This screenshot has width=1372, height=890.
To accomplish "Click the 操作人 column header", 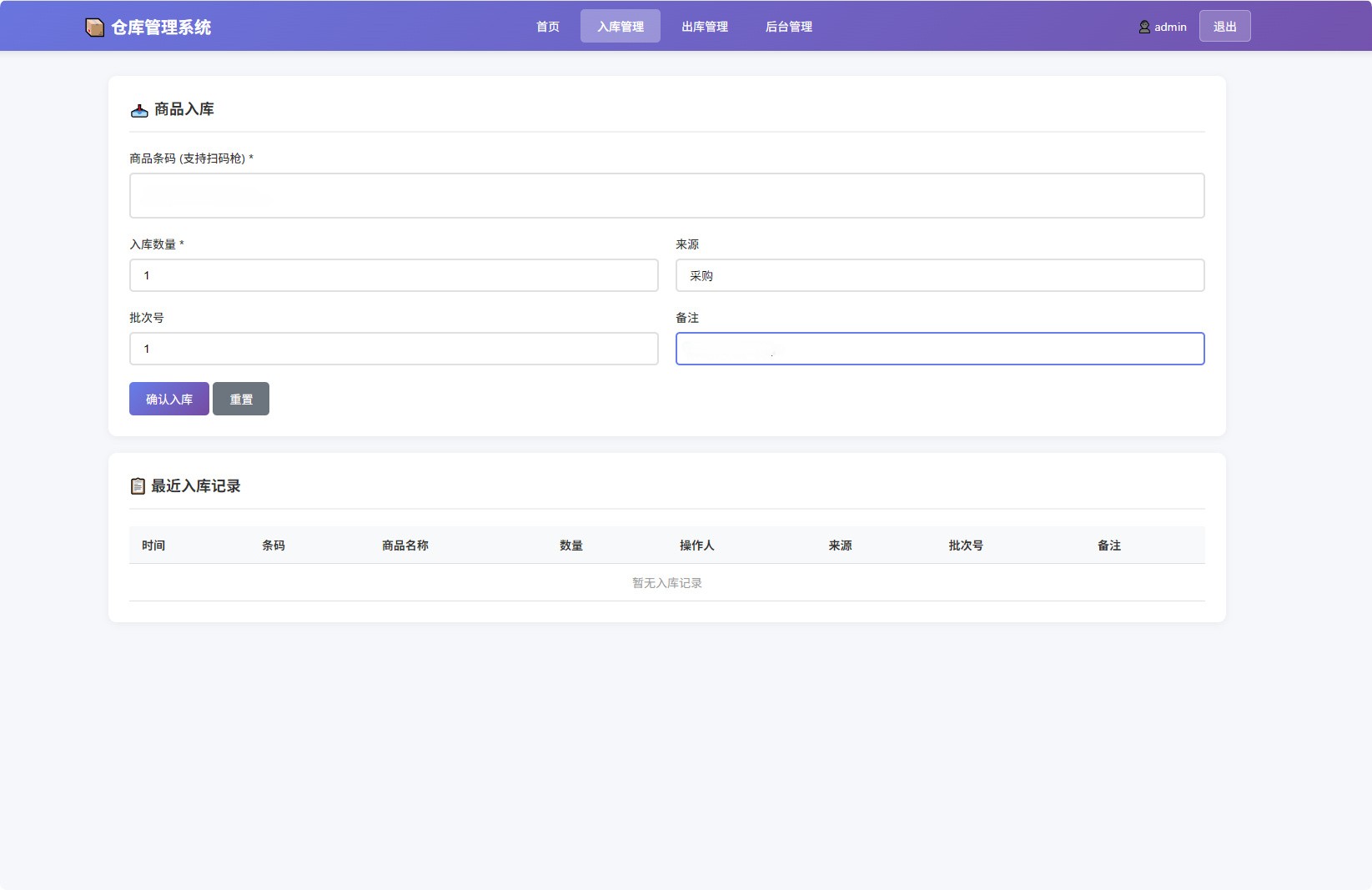I will click(x=697, y=546).
